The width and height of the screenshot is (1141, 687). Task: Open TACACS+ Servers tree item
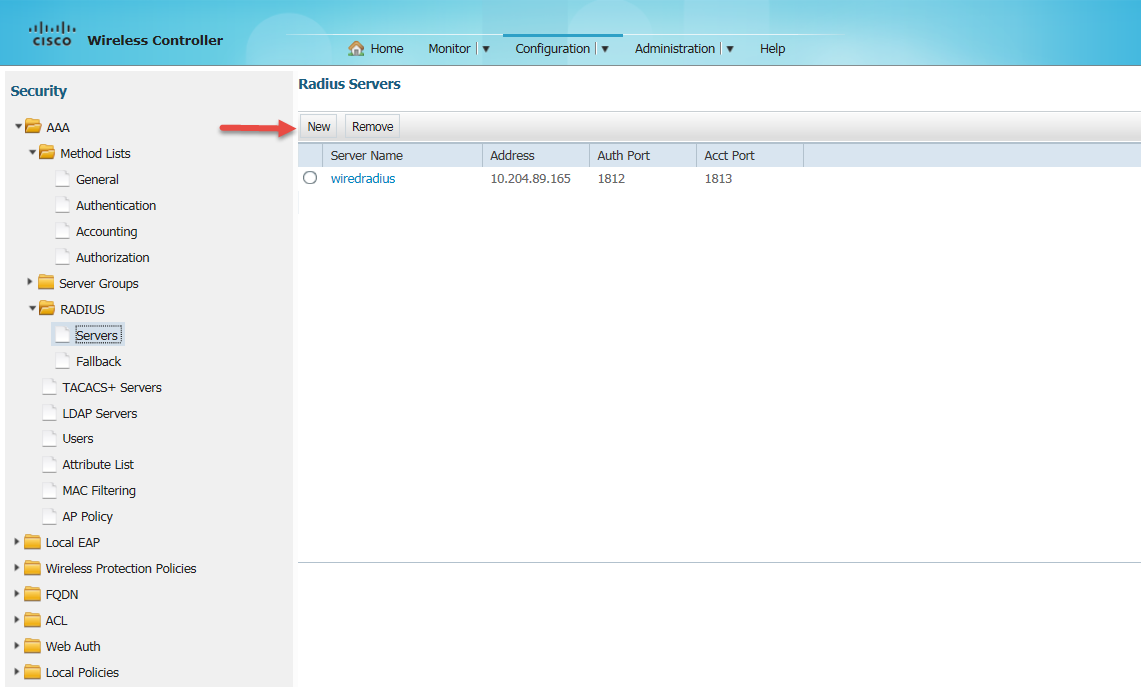click(x=111, y=387)
